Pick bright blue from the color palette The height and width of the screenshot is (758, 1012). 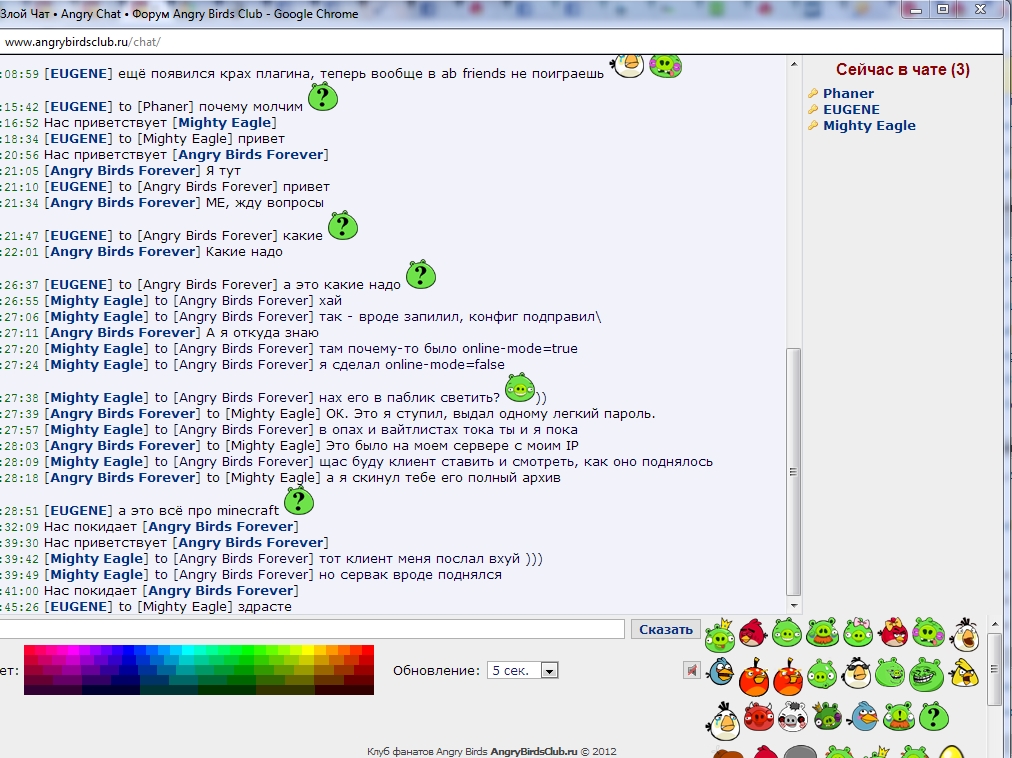128,650
